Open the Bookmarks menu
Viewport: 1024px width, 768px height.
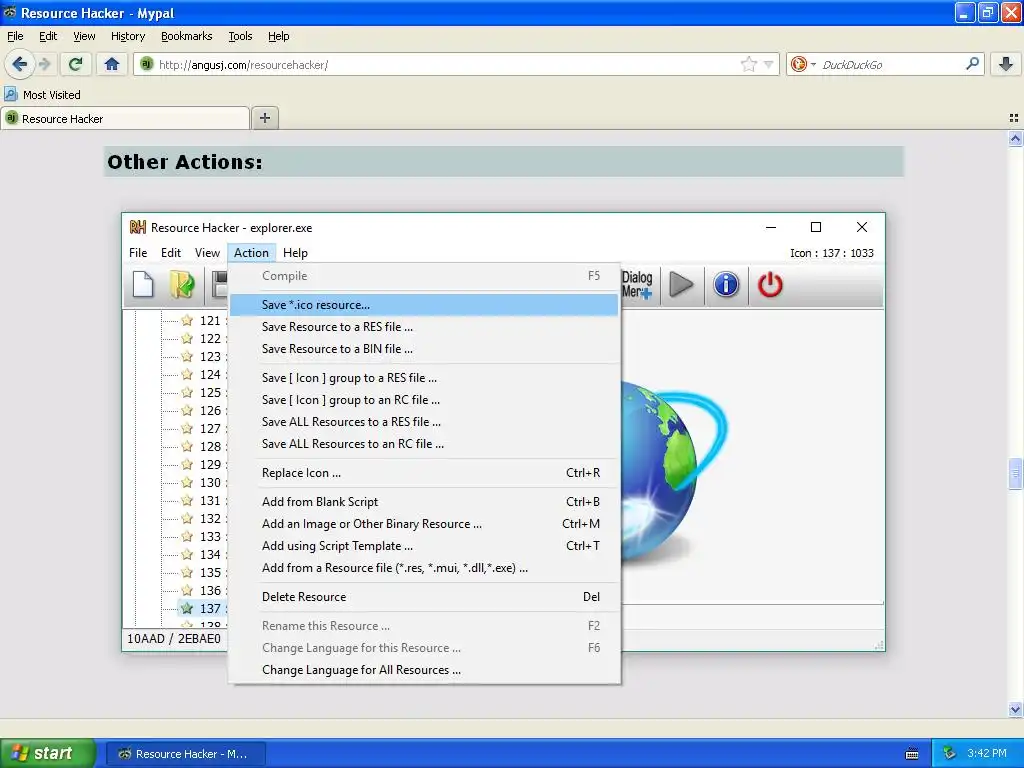click(x=186, y=36)
